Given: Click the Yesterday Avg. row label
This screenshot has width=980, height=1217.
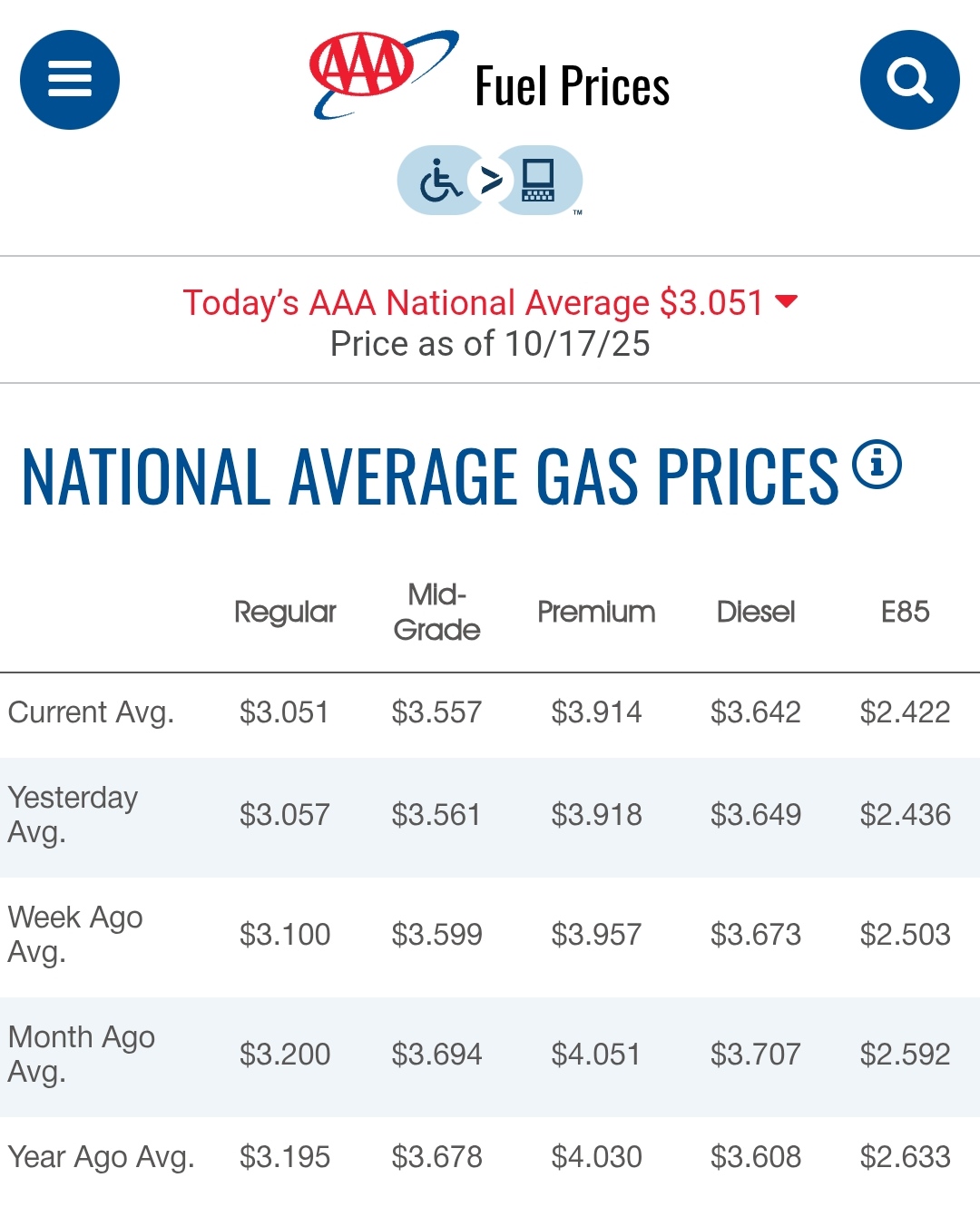Looking at the screenshot, I should pyautogui.click(x=73, y=814).
